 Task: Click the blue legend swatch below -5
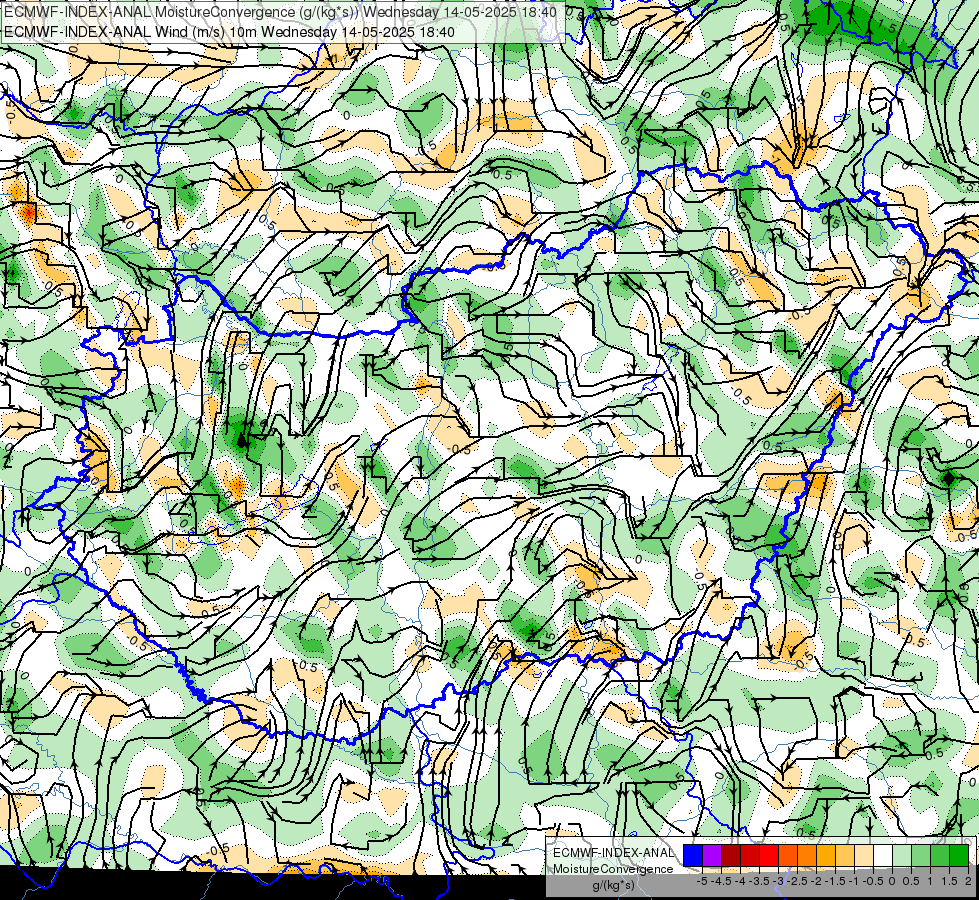point(693,856)
